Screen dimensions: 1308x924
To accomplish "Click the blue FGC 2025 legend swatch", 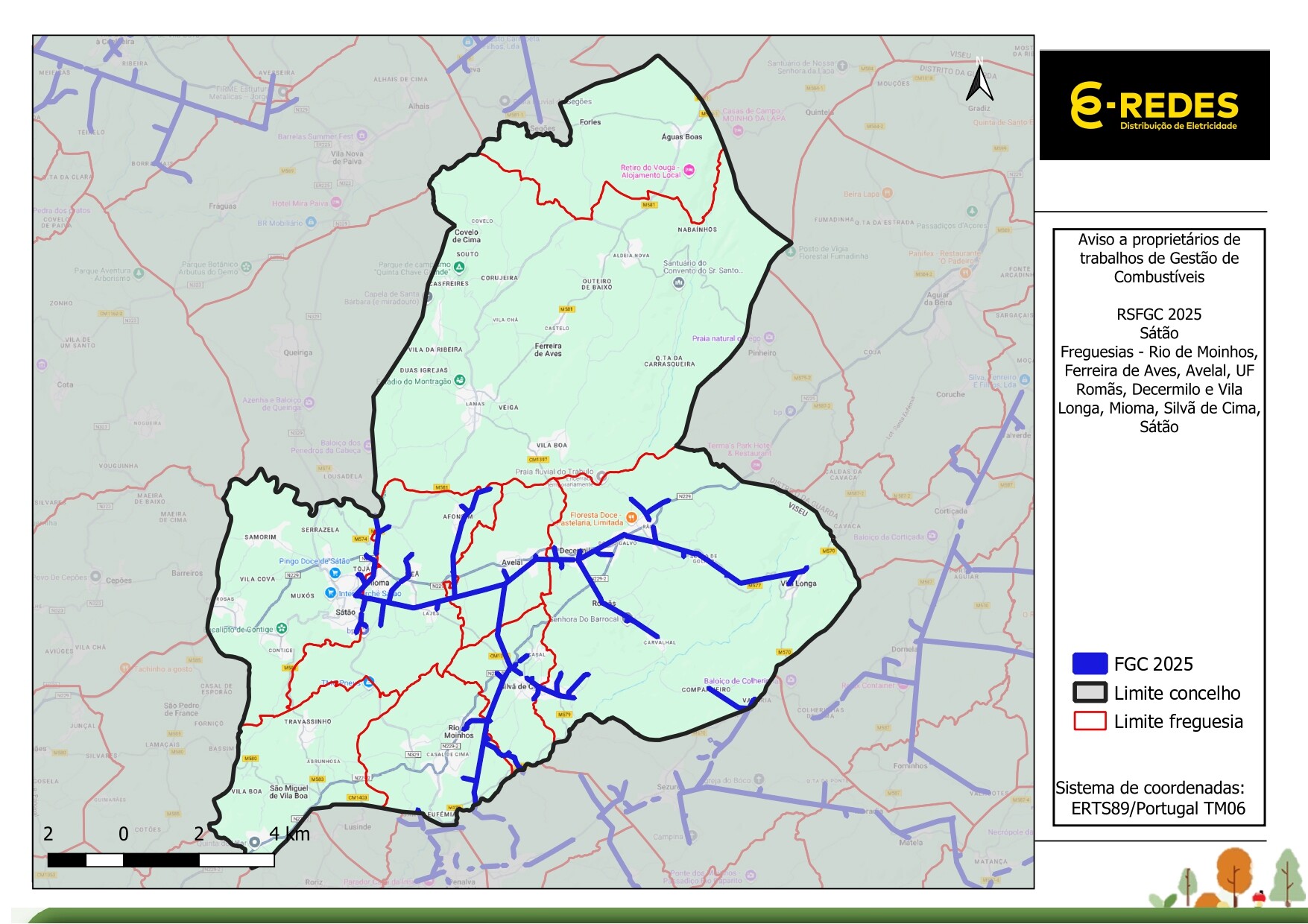I will coord(1089,664).
